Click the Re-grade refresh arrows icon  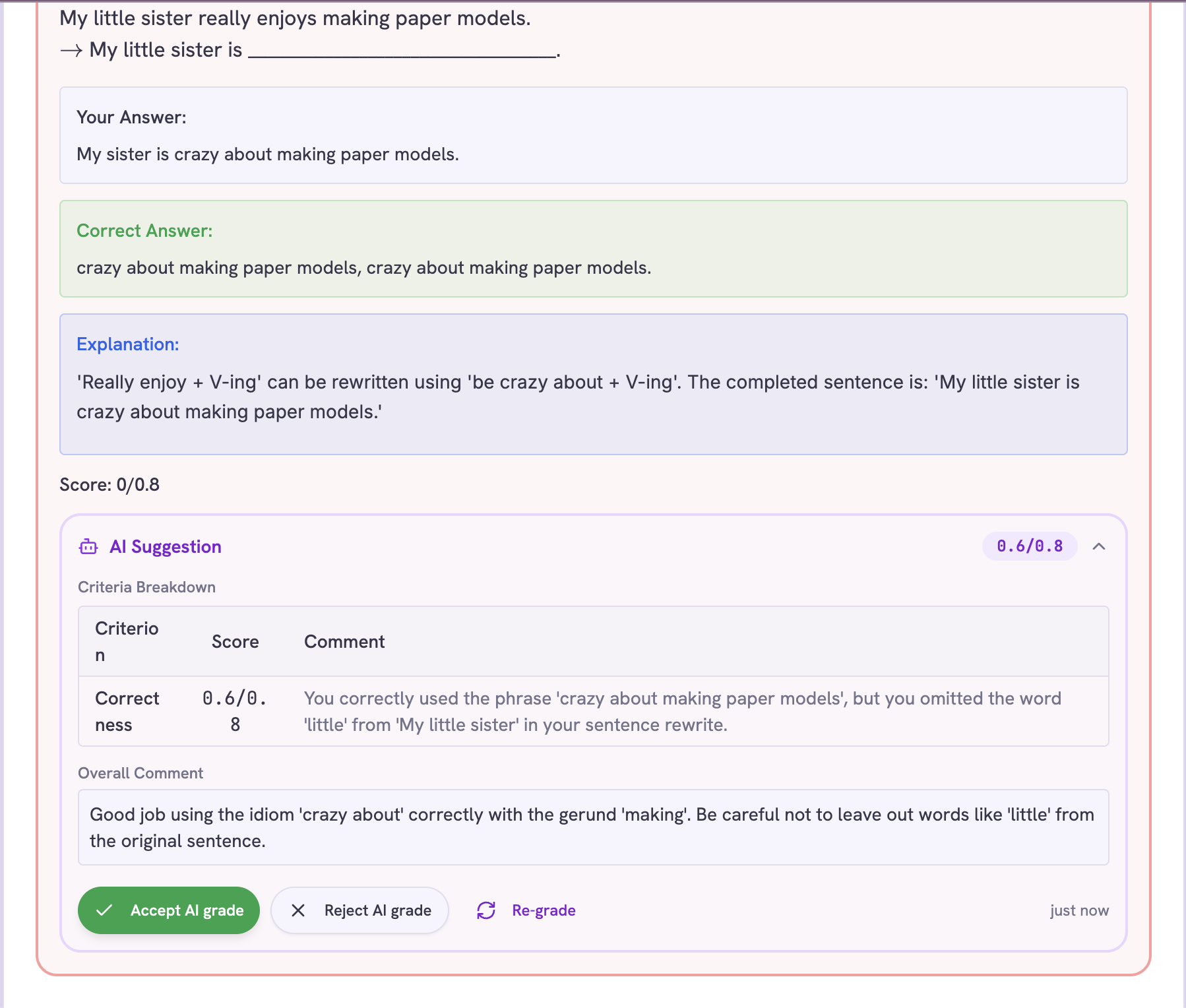[x=486, y=910]
